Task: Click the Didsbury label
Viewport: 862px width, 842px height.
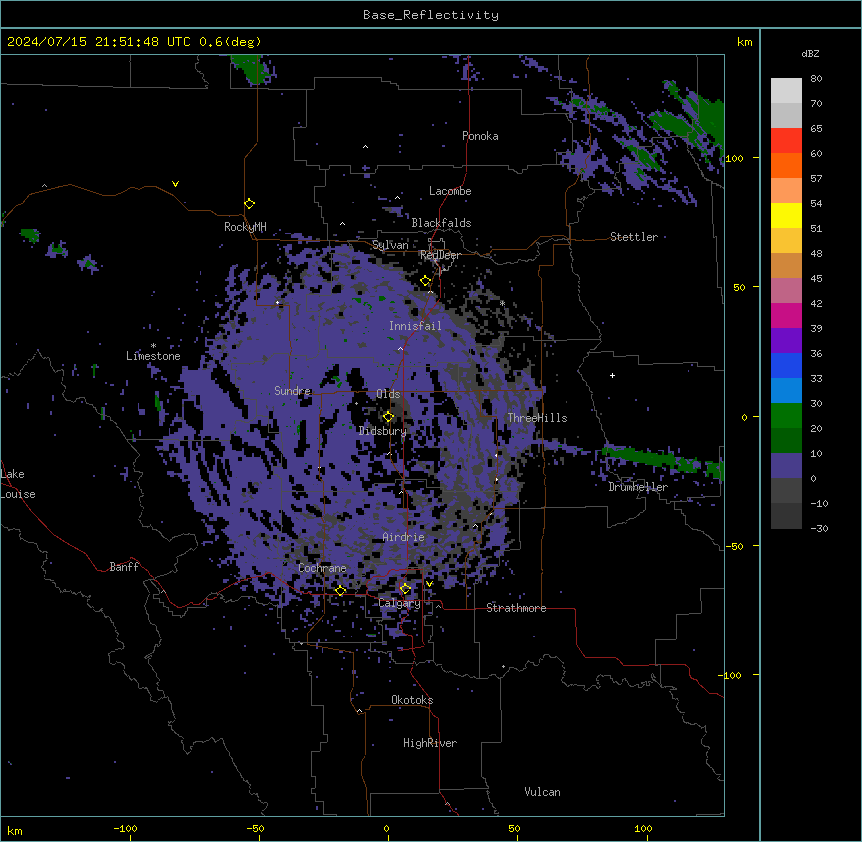Action: pyautogui.click(x=383, y=431)
